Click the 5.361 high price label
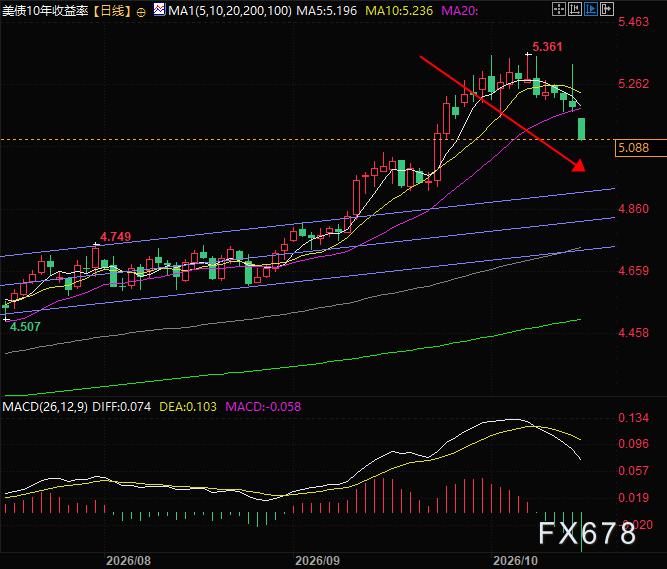This screenshot has height=569, width=667. click(x=547, y=47)
